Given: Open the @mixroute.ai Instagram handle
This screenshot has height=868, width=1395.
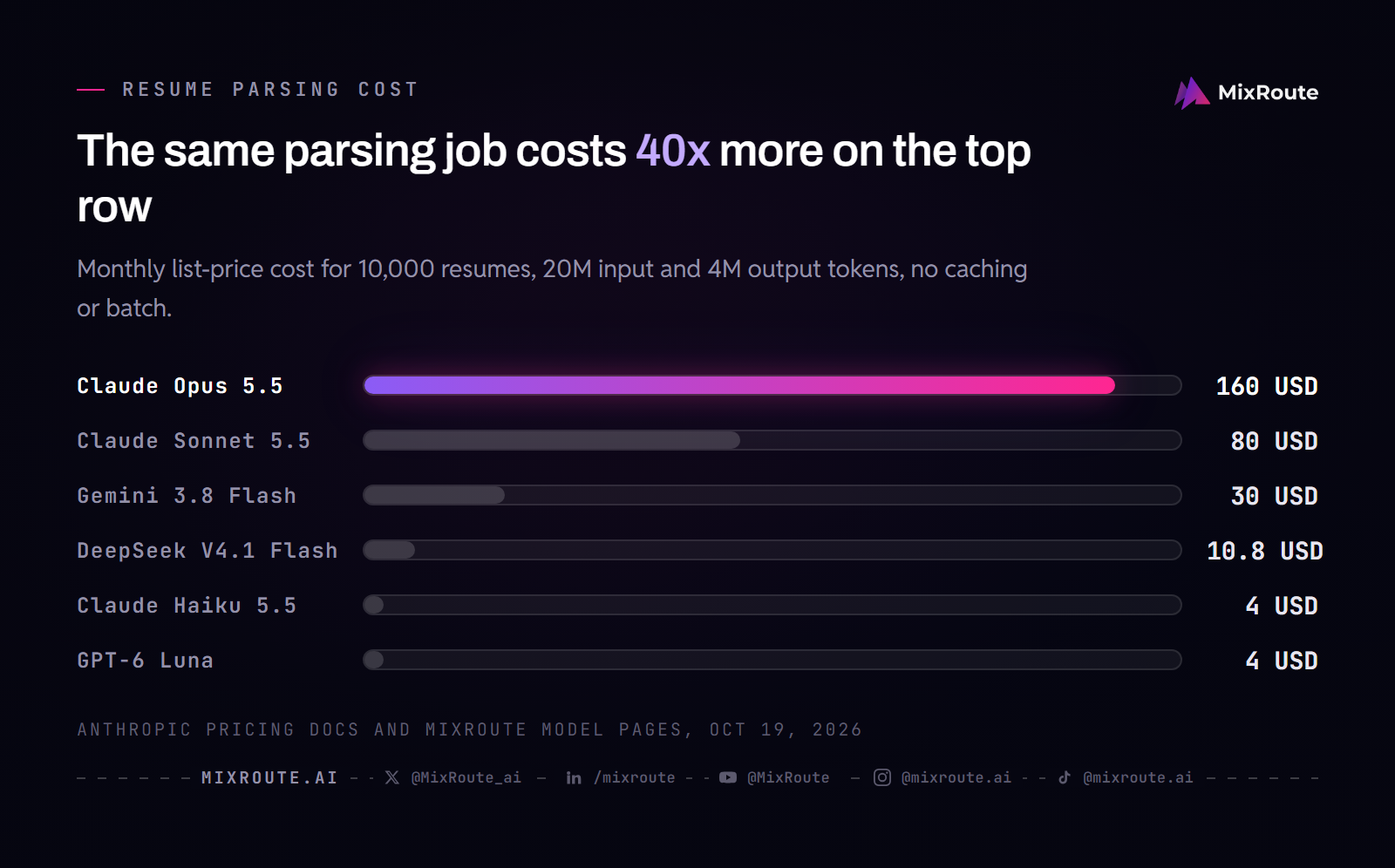Looking at the screenshot, I should [x=956, y=777].
